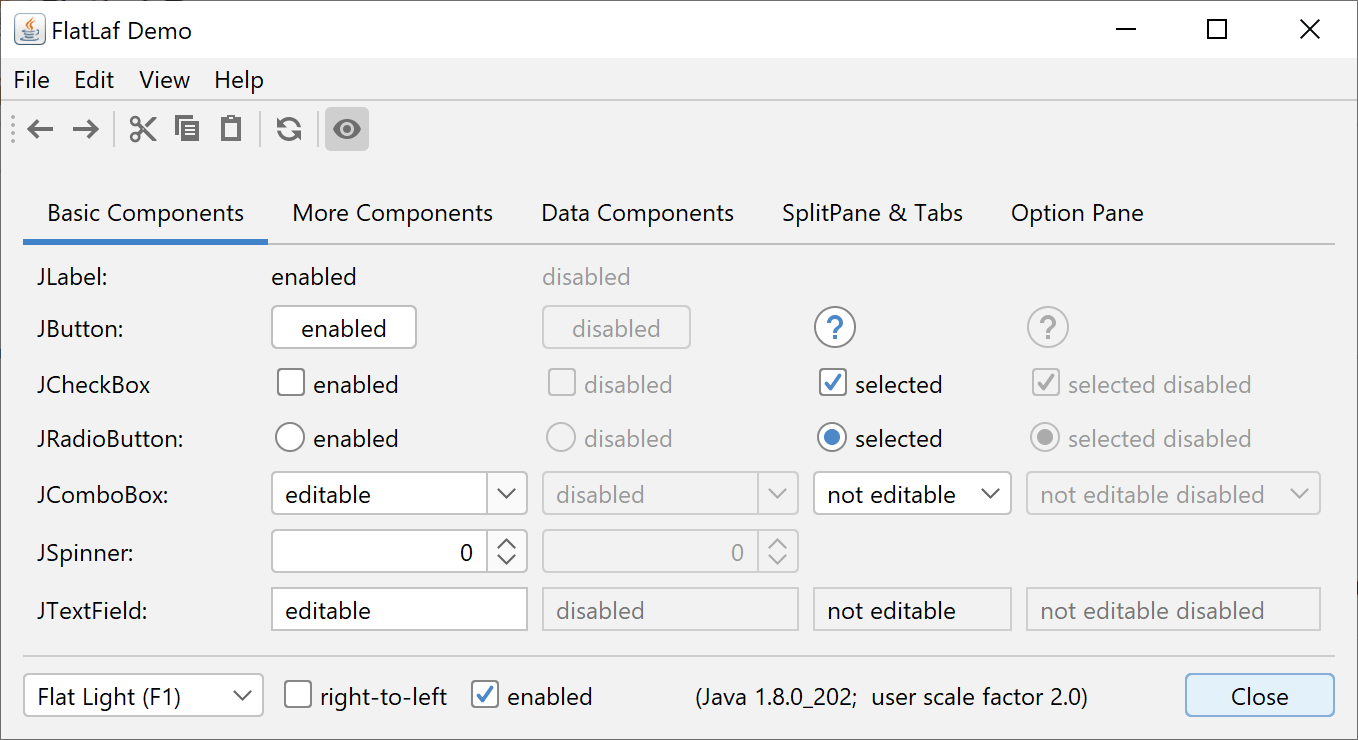
Task: Open the View menu
Action: 165,80
